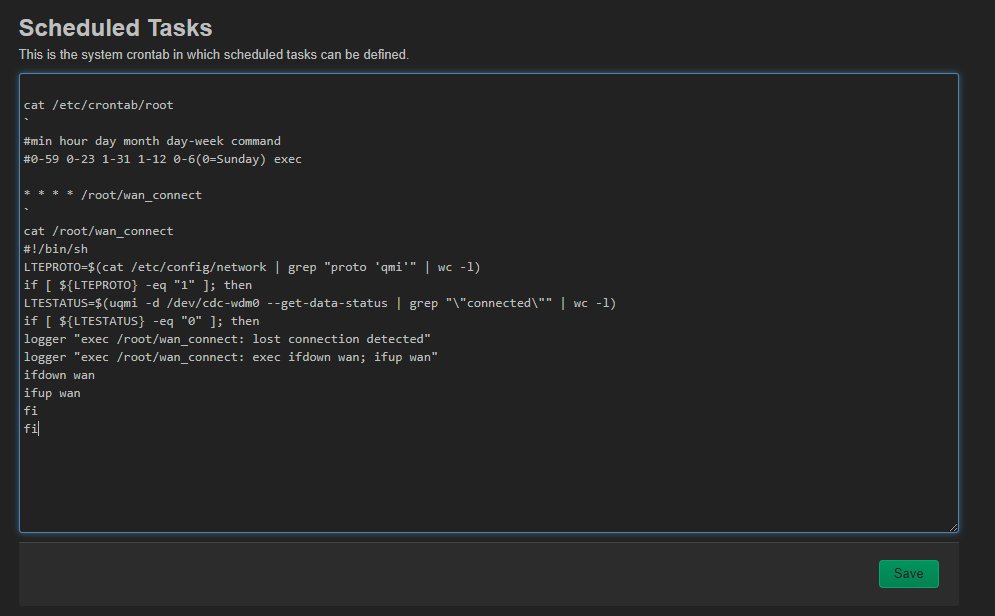Place cursor on the 'ifdown wan' line
Viewport: 995px width, 616px height.
tap(59, 375)
